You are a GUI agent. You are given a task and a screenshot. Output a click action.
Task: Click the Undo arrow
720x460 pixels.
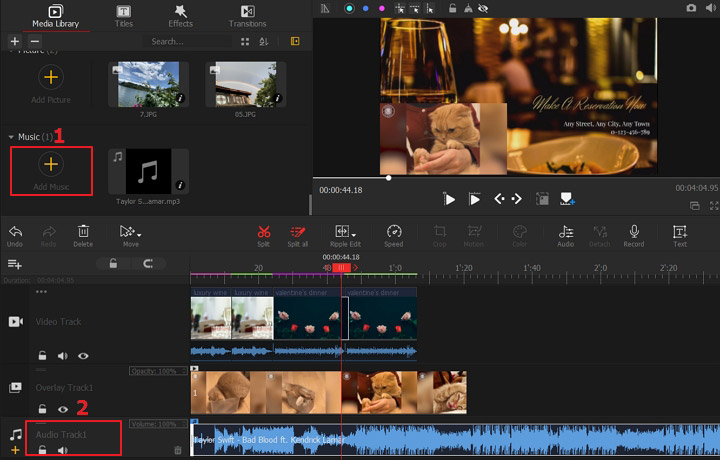(15, 232)
